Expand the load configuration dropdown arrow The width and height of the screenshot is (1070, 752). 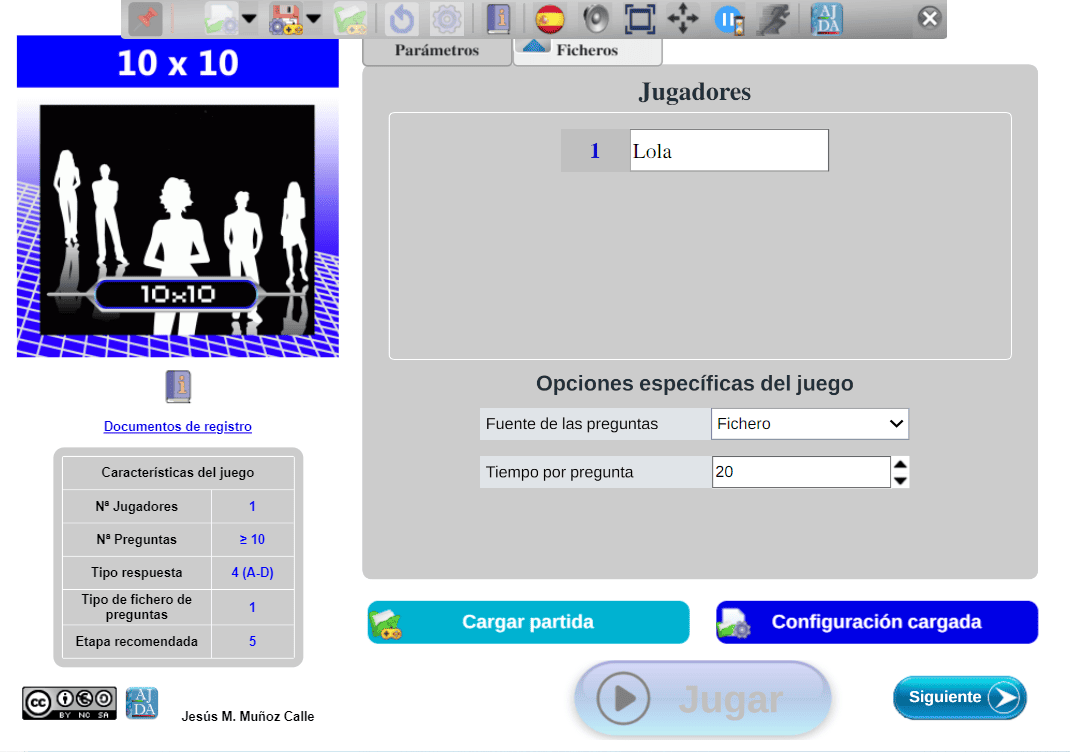point(249,19)
